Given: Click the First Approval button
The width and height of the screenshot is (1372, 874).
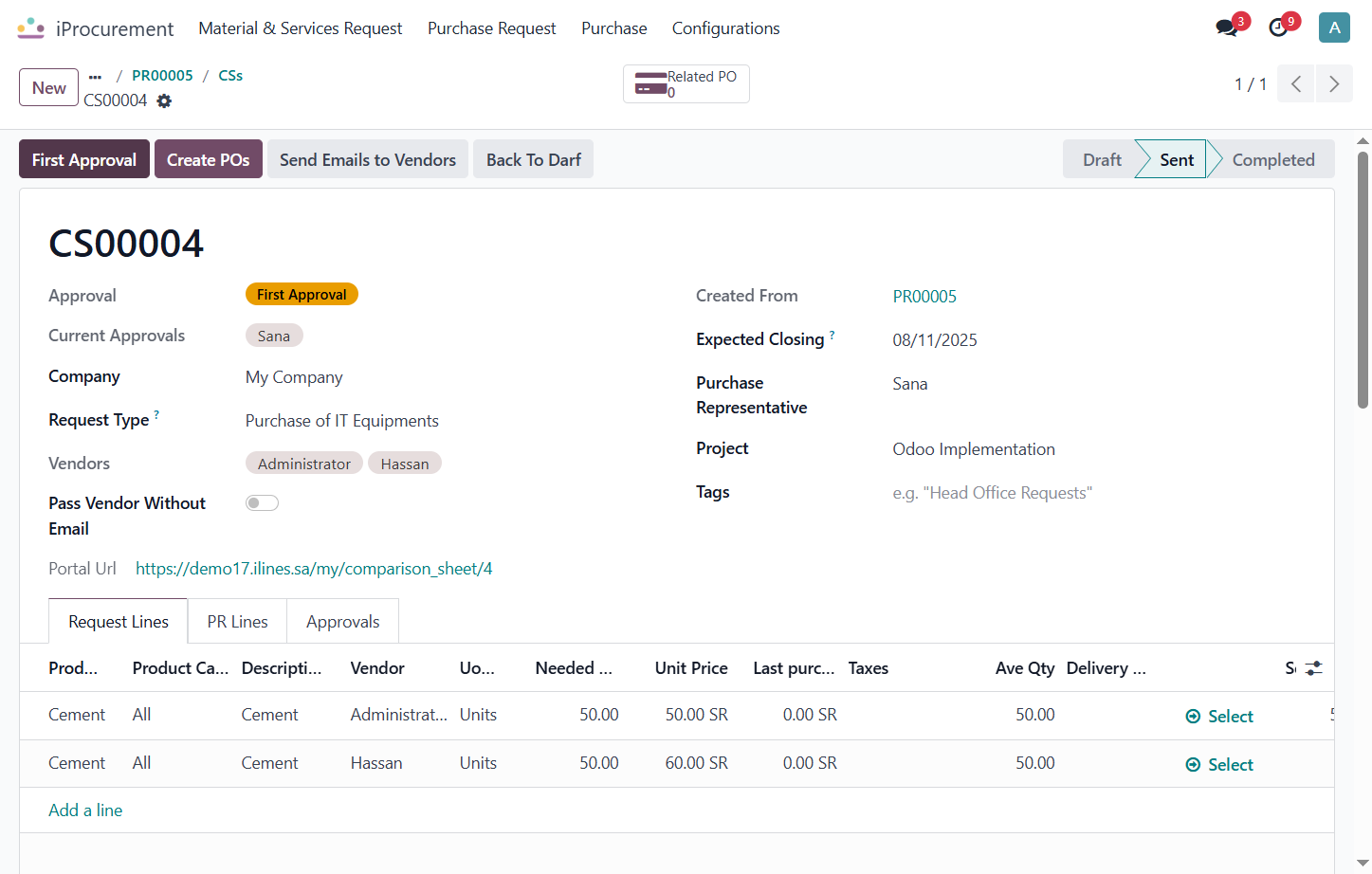Looking at the screenshot, I should coord(84,159).
